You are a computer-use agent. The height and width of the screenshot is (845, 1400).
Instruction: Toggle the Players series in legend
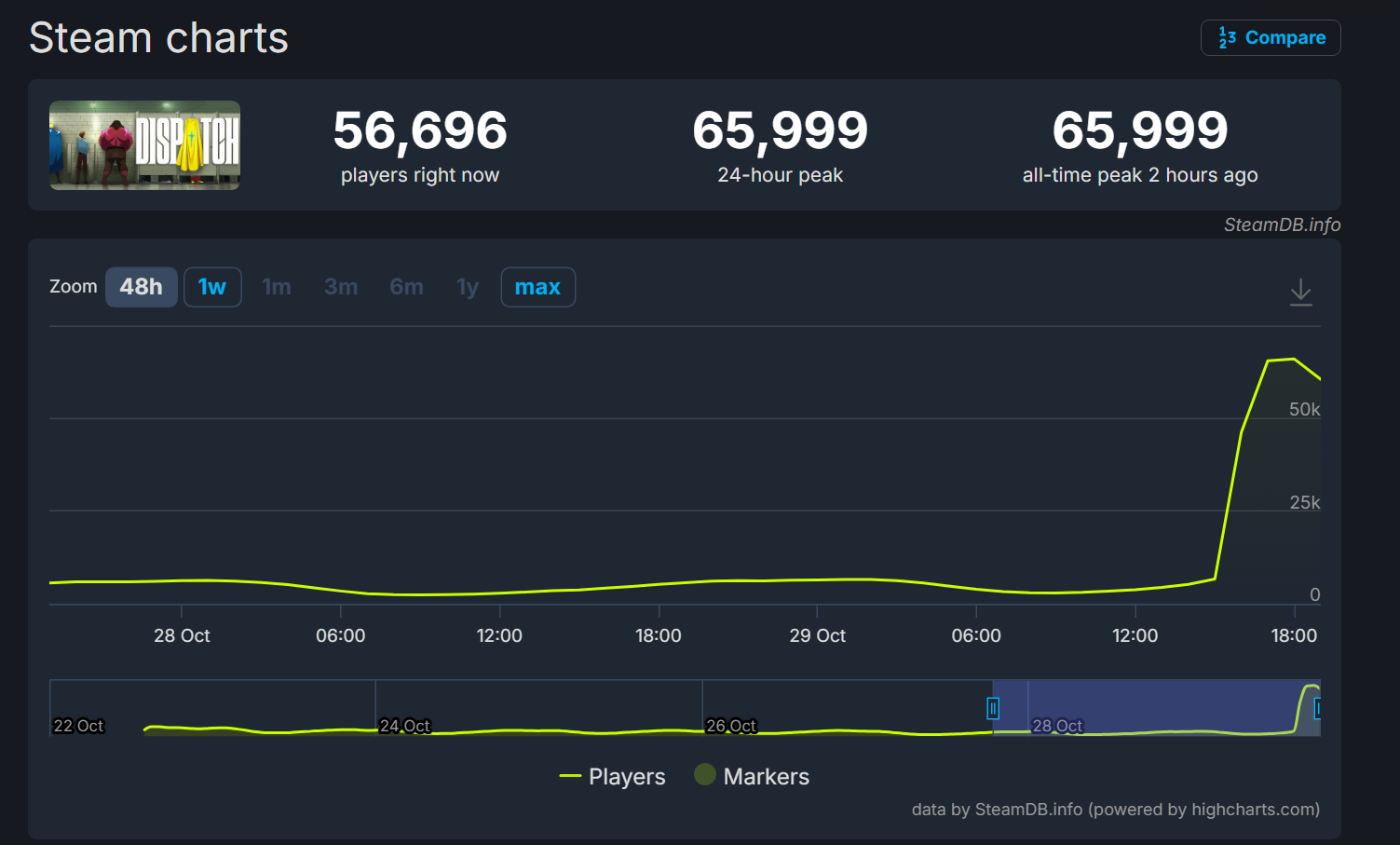tap(612, 776)
